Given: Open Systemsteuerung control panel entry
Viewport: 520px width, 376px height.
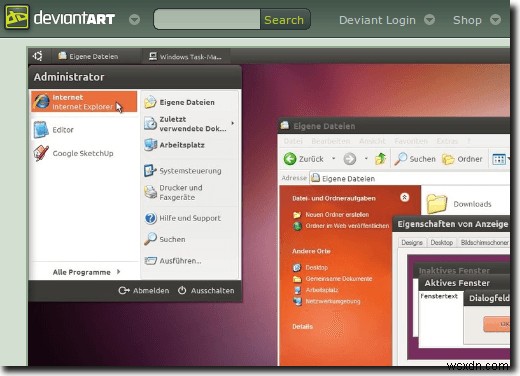Looking at the screenshot, I should point(183,171).
